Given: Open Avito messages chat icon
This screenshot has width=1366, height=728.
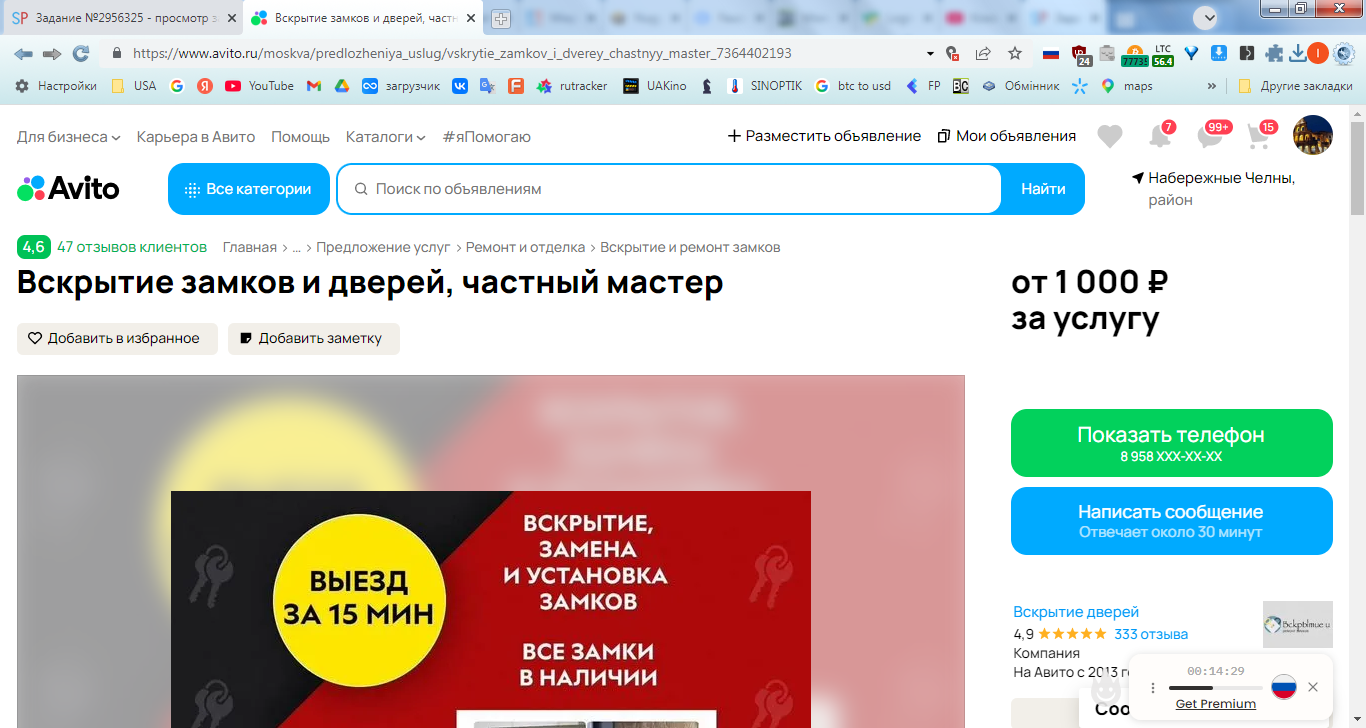Looking at the screenshot, I should pyautogui.click(x=1211, y=135).
